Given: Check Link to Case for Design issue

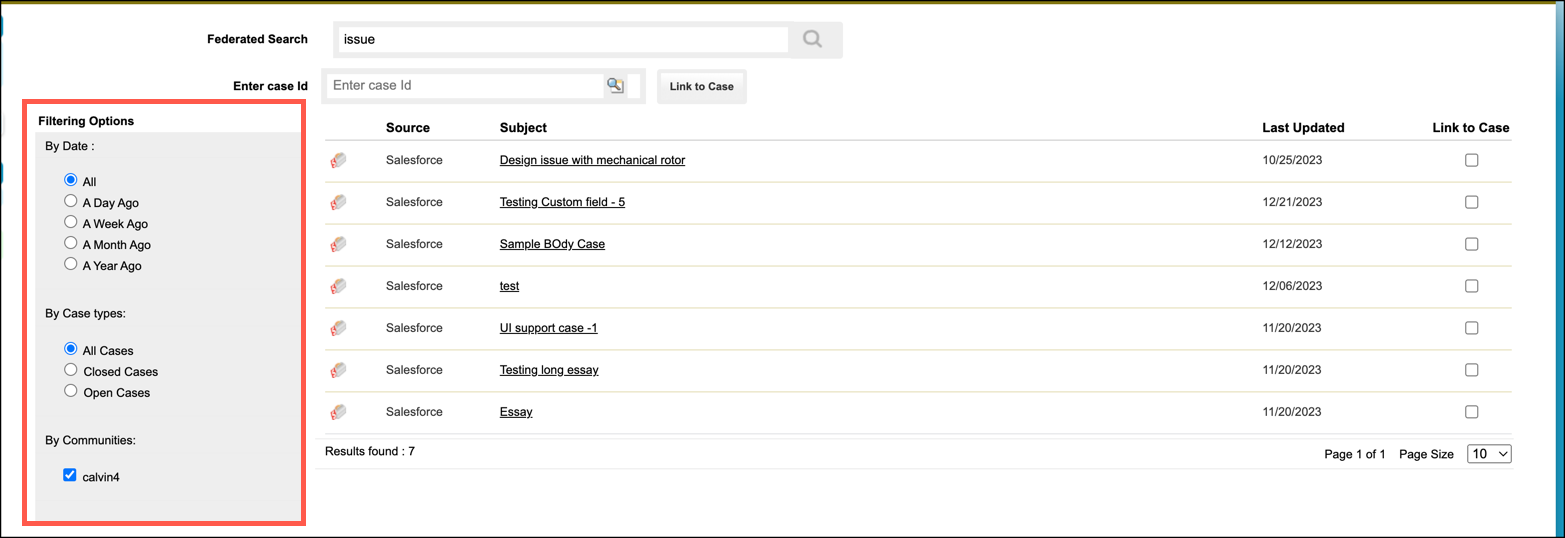Looking at the screenshot, I should (1471, 160).
